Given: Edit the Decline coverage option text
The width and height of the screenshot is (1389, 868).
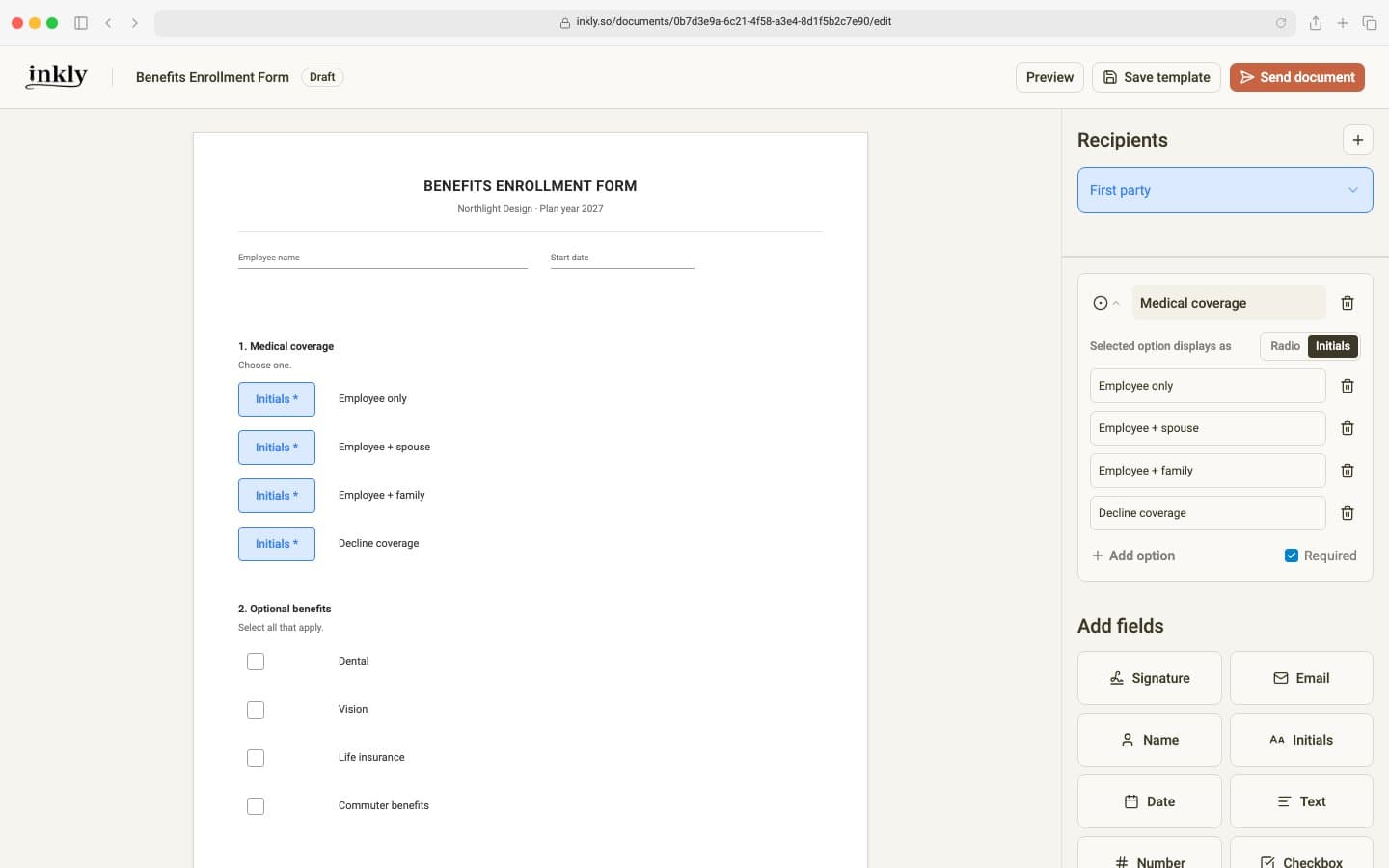Looking at the screenshot, I should click(1208, 513).
